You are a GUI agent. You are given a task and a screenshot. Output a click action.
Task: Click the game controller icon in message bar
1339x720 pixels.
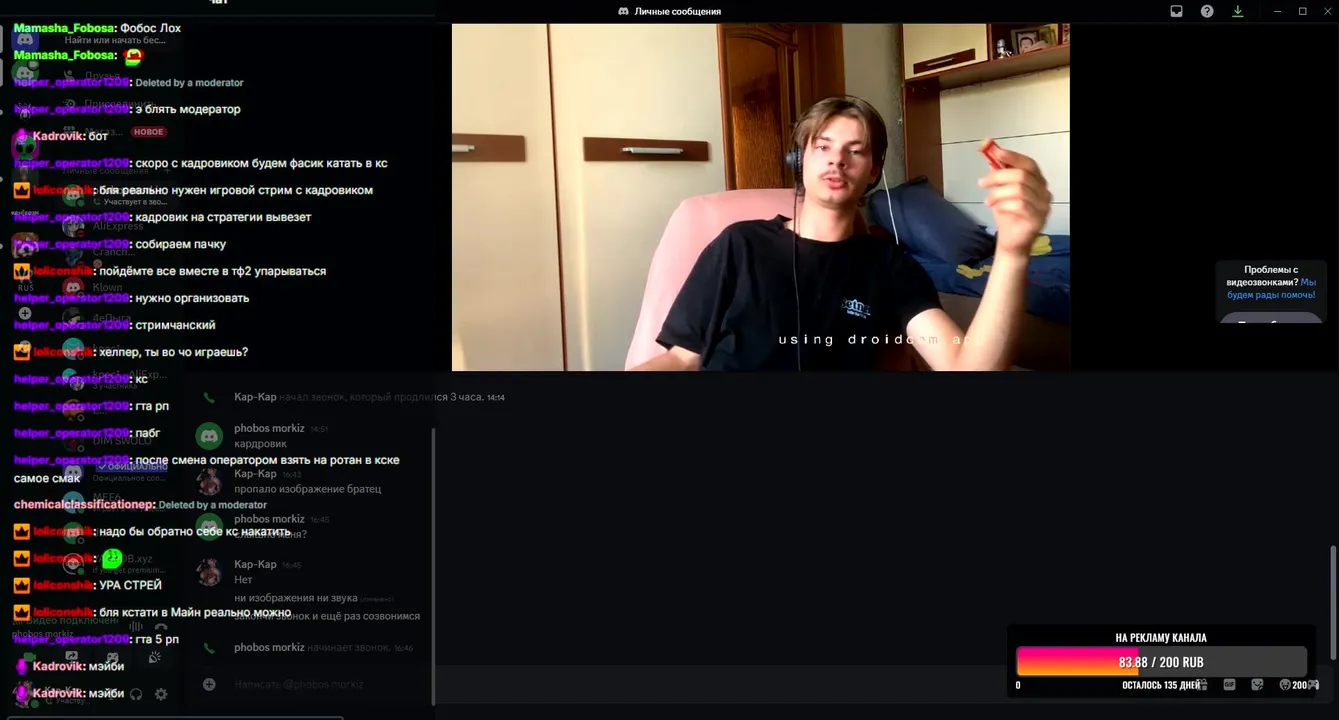pos(1313,685)
